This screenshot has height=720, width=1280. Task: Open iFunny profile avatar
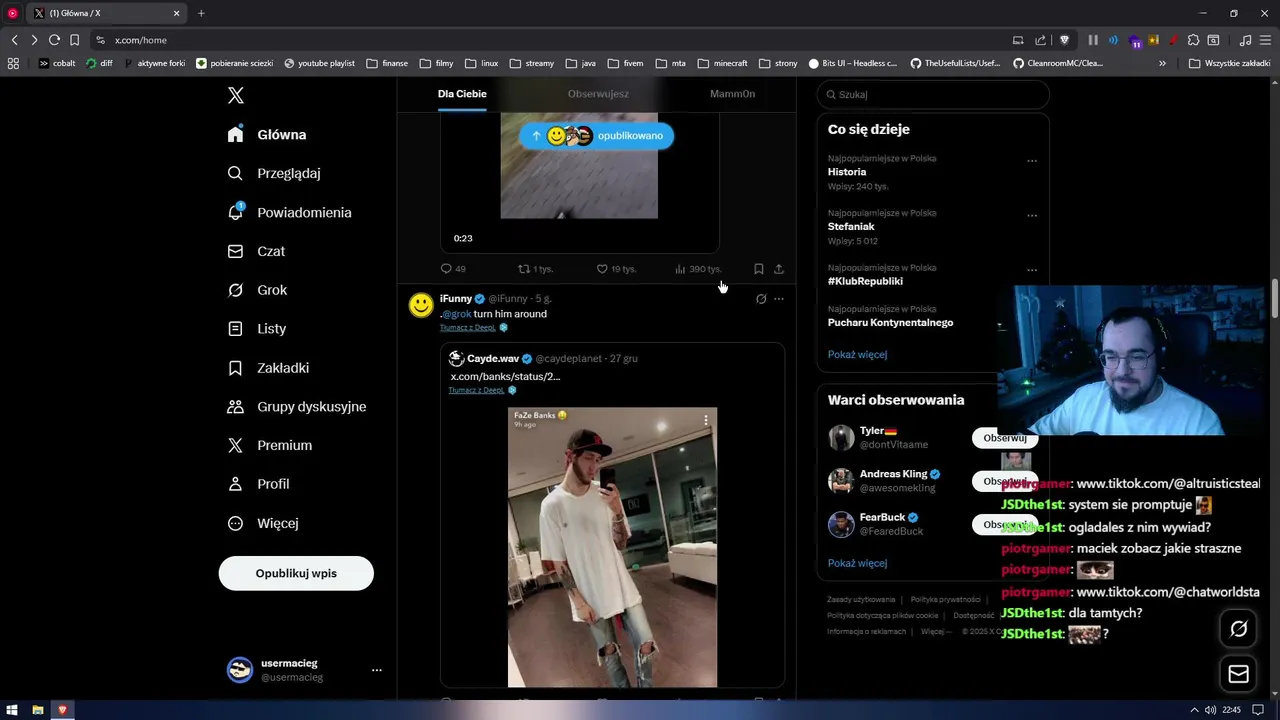coord(421,305)
